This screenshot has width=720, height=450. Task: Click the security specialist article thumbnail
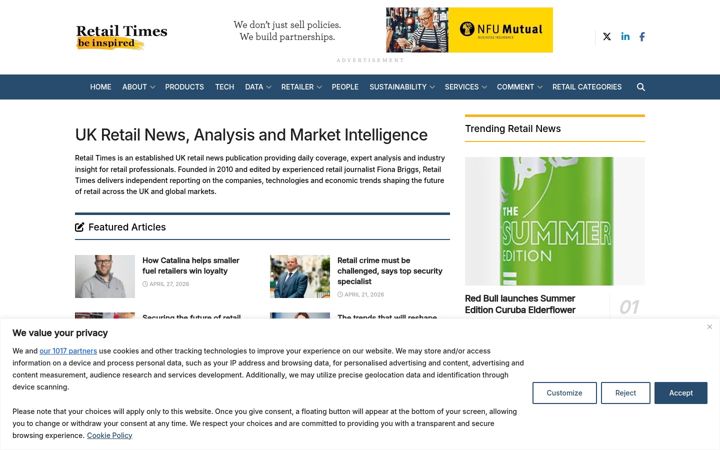(300, 276)
